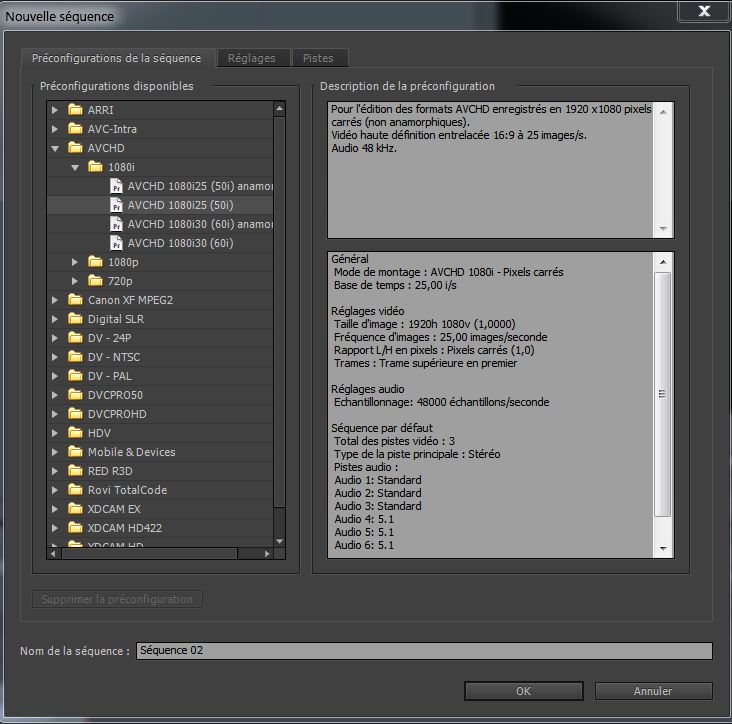Click the XDCAM HD422 folder icon

[75, 528]
